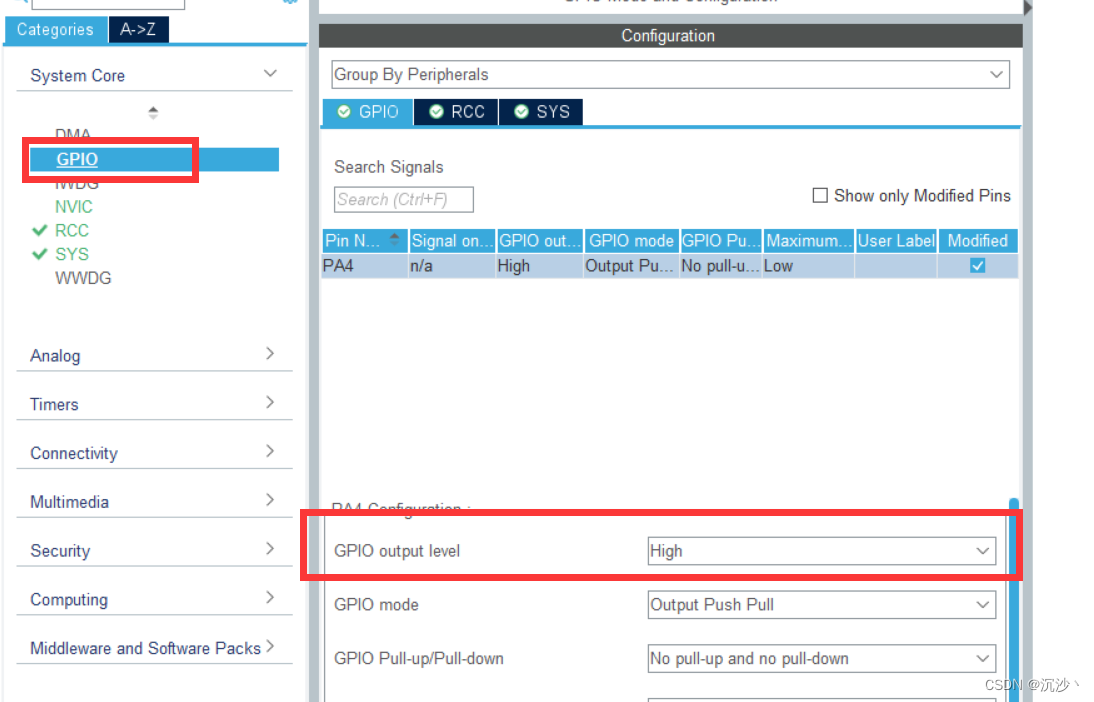Image resolution: width=1094 pixels, height=702 pixels.
Task: Select WWDG in System Core list
Action: [x=83, y=278]
